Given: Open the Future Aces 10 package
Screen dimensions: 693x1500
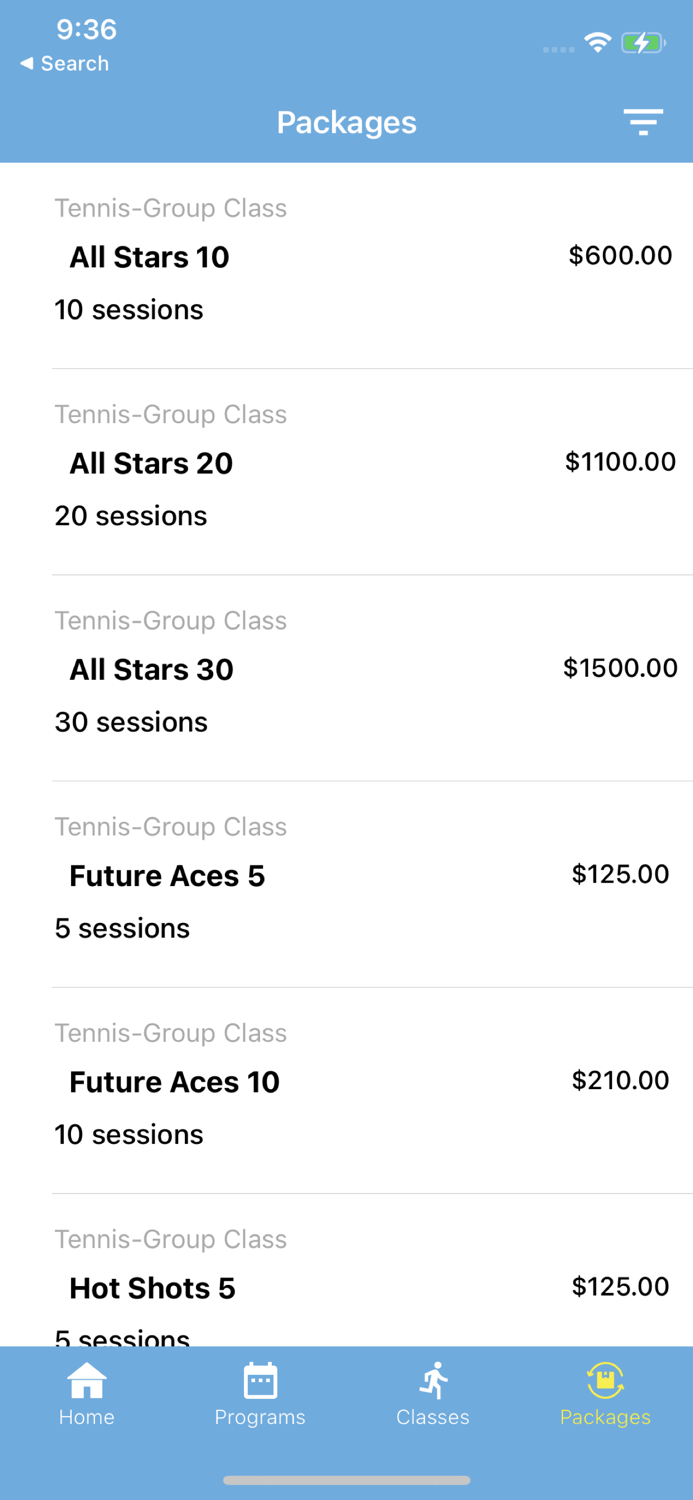Looking at the screenshot, I should click(174, 1082).
